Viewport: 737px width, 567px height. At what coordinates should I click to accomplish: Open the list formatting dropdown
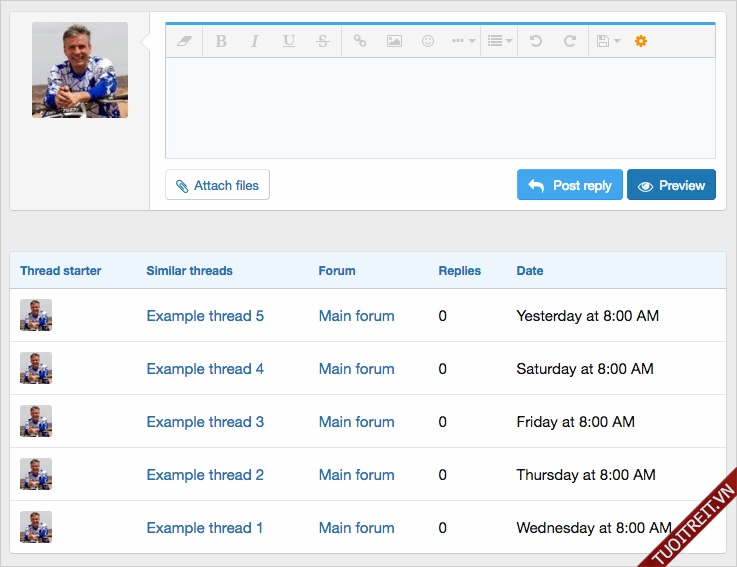[x=499, y=41]
